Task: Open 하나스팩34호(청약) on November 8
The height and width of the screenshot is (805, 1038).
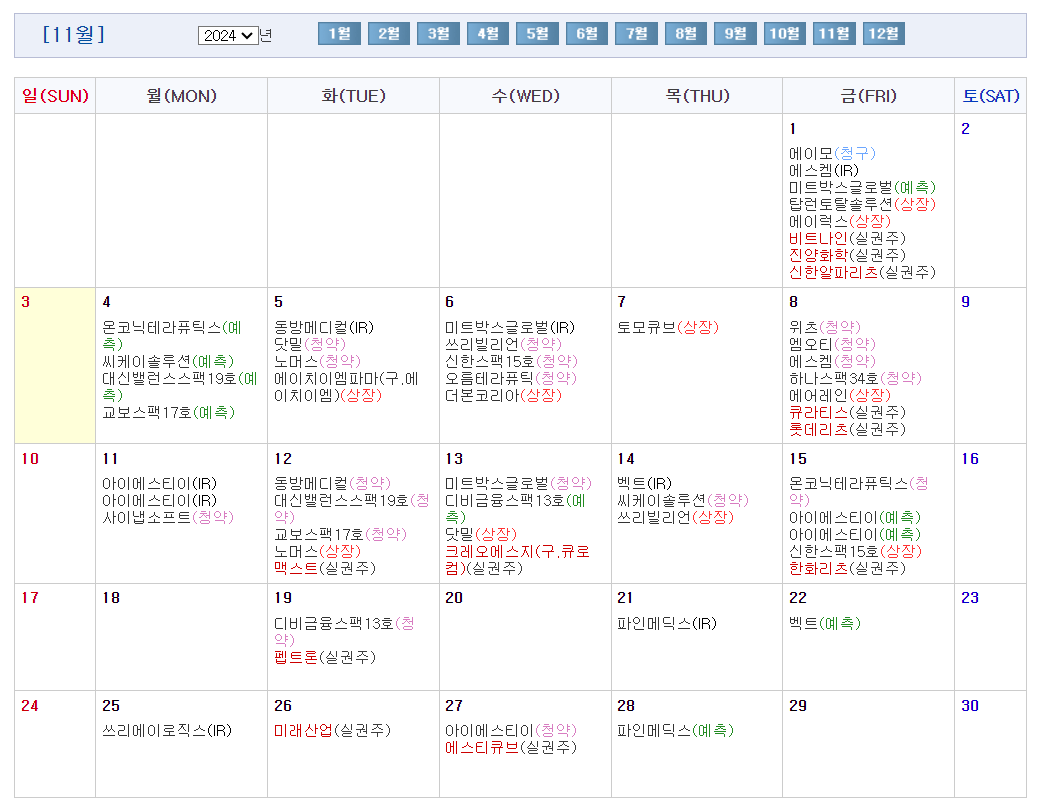Action: (x=855, y=379)
